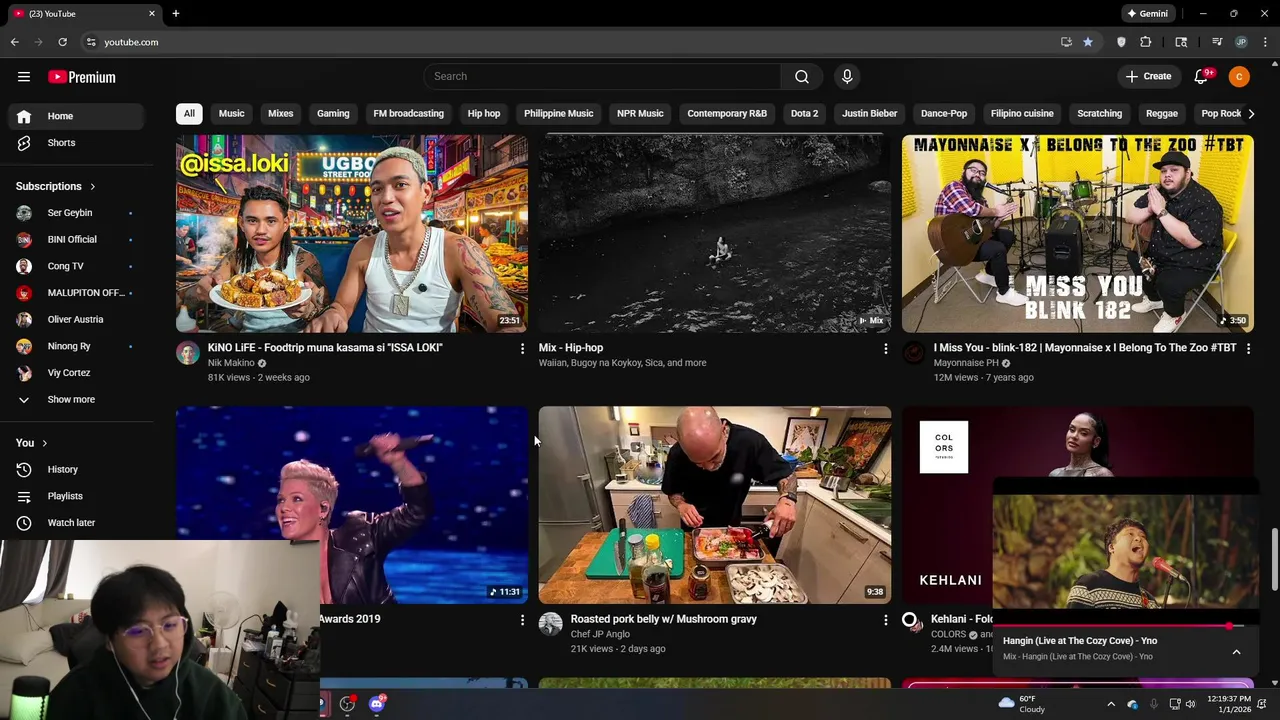Open the notifications bell
Image resolution: width=1280 pixels, height=720 pixels.
[1202, 76]
